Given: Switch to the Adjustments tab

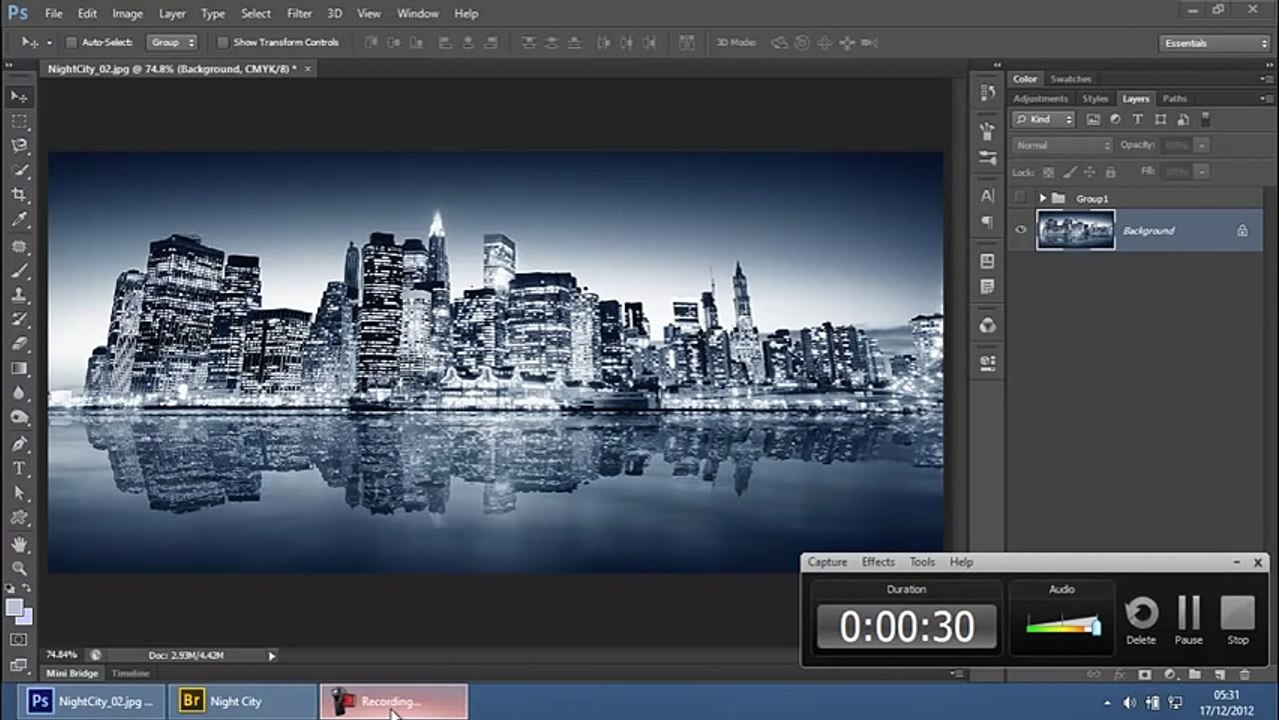Looking at the screenshot, I should (x=1040, y=99).
